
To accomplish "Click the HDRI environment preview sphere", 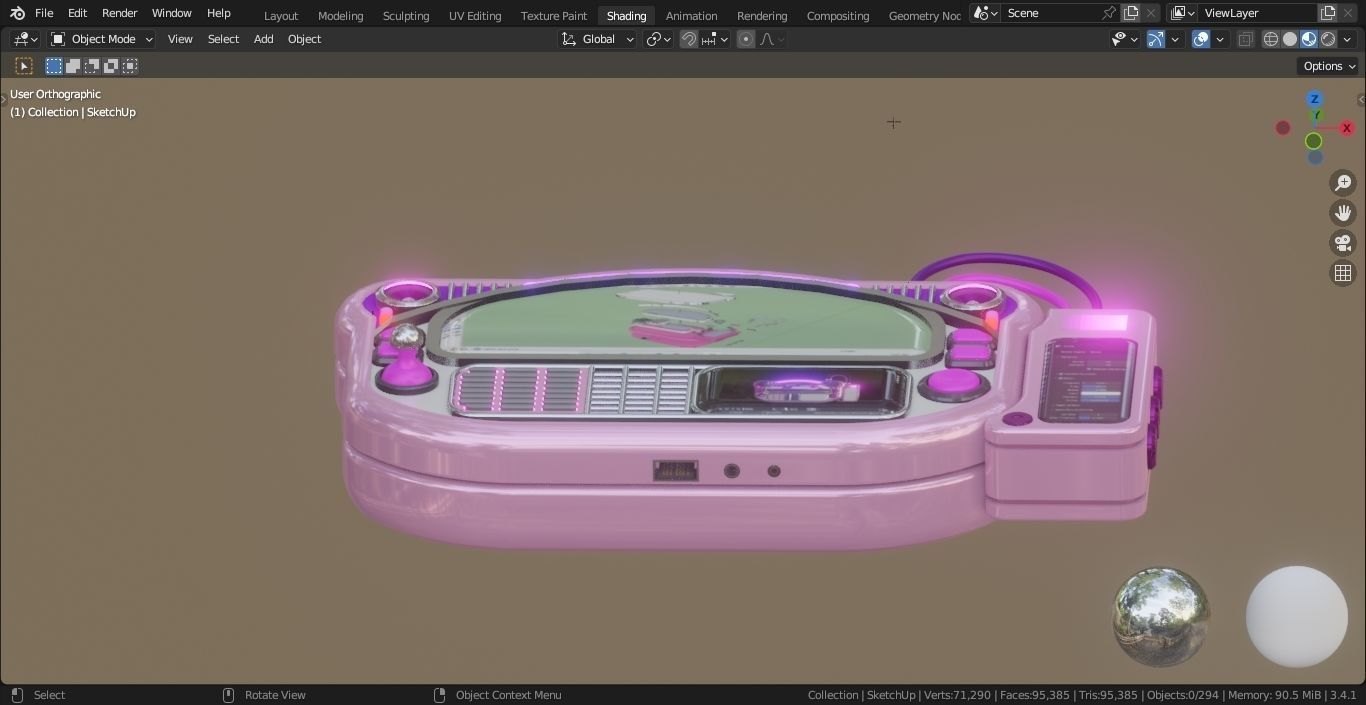I will pyautogui.click(x=1159, y=616).
